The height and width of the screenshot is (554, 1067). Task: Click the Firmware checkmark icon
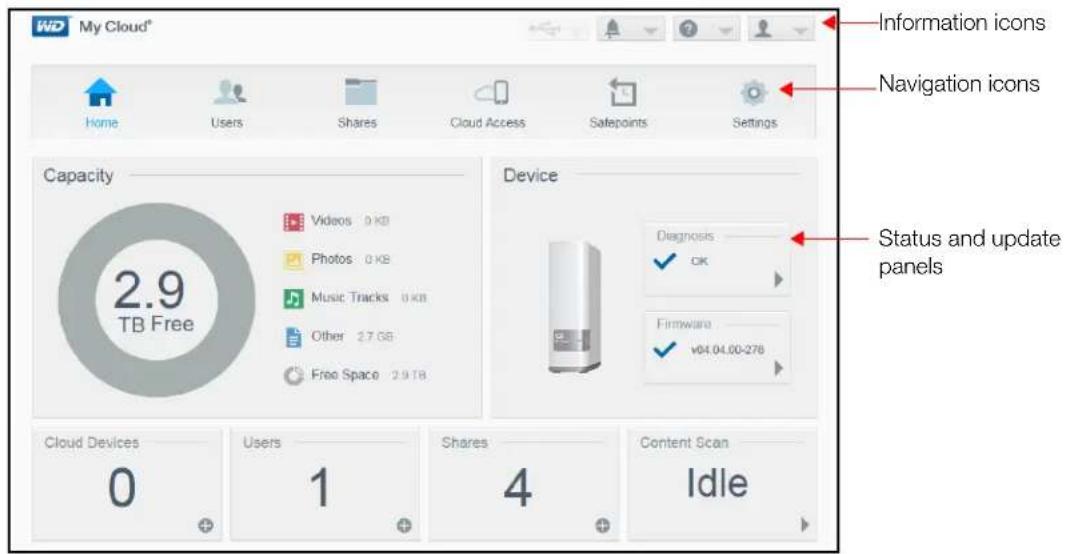click(x=664, y=349)
